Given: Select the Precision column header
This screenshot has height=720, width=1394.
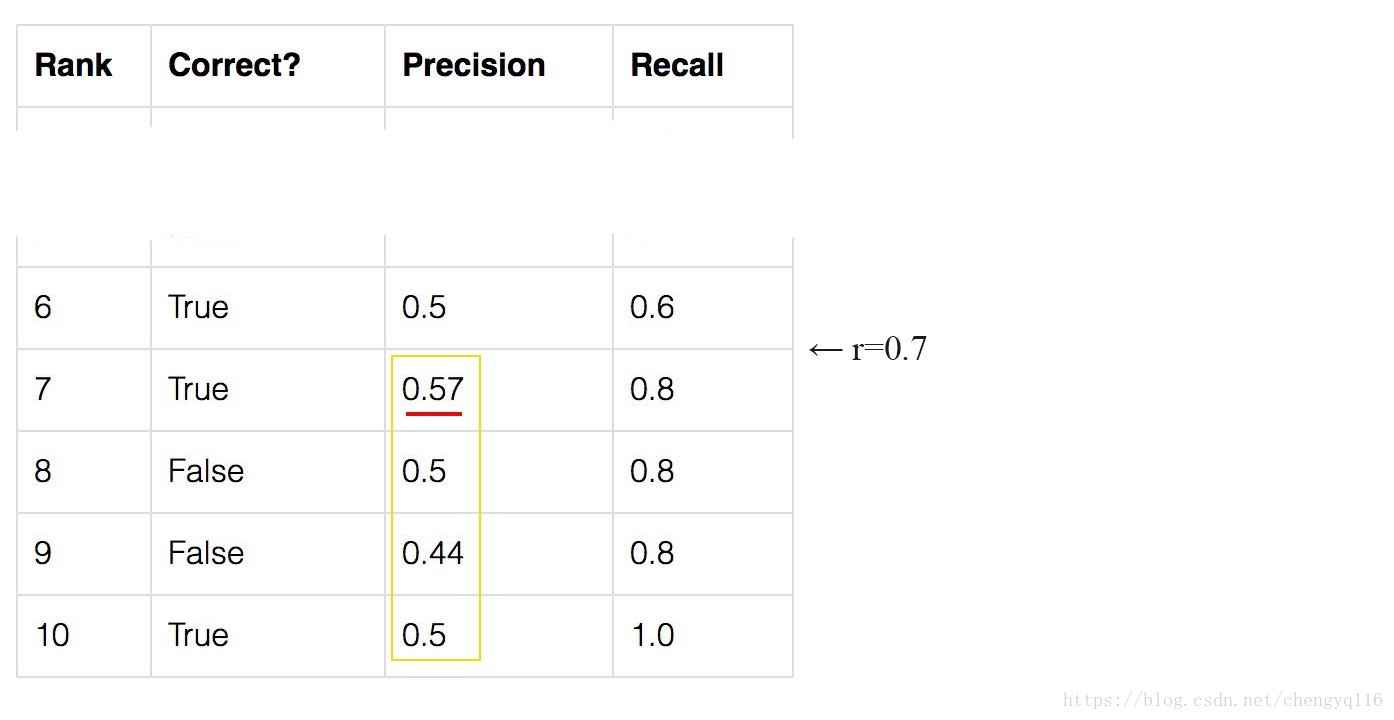Looking at the screenshot, I should tap(473, 66).
